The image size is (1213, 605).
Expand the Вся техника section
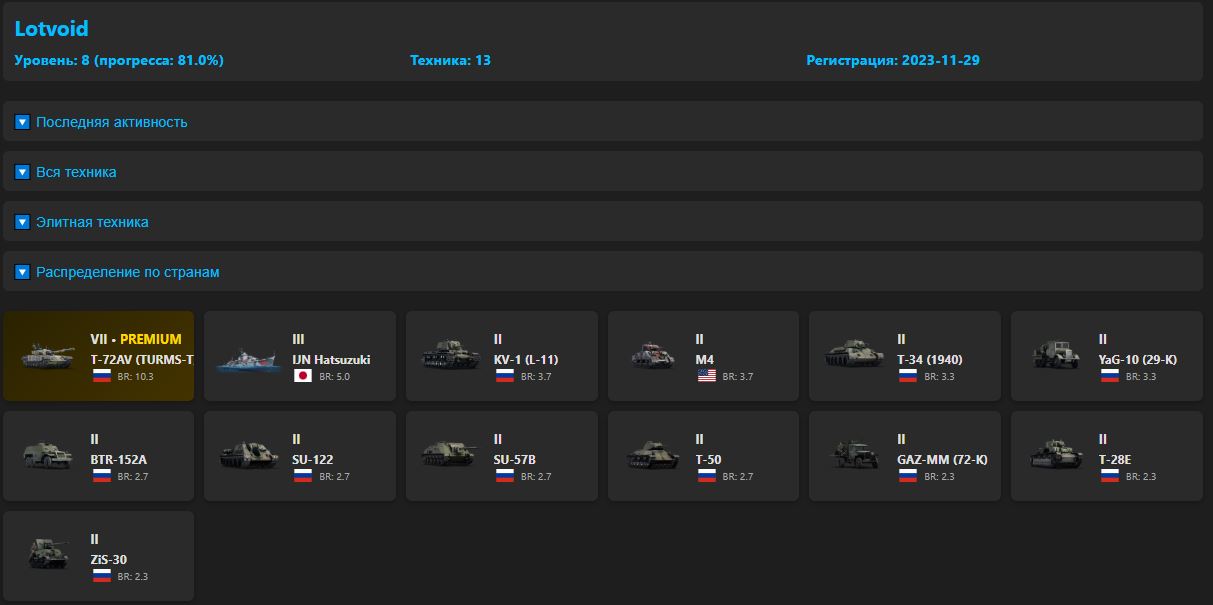(x=23, y=172)
